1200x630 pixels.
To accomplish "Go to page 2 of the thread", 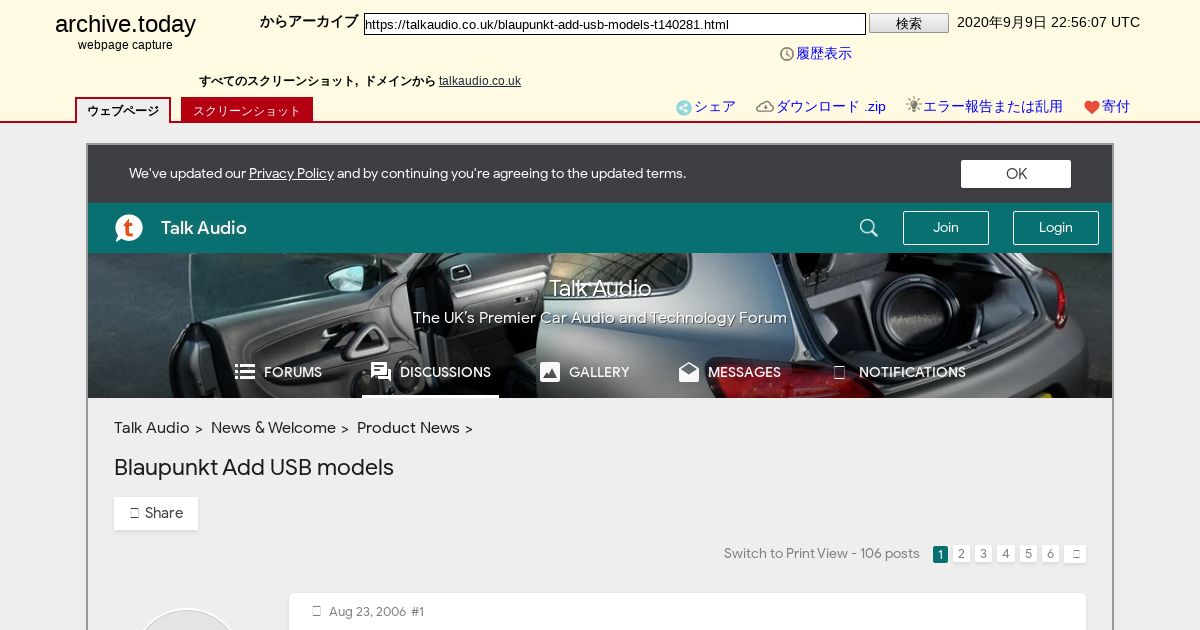I will coord(961,554).
